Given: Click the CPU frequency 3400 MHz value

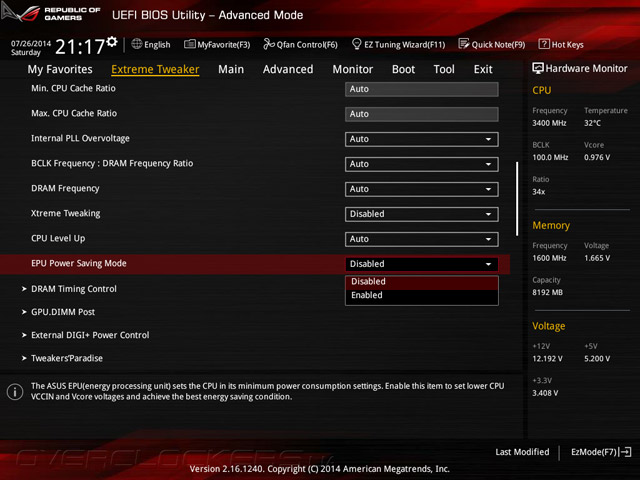Looking at the screenshot, I should (x=549, y=123).
